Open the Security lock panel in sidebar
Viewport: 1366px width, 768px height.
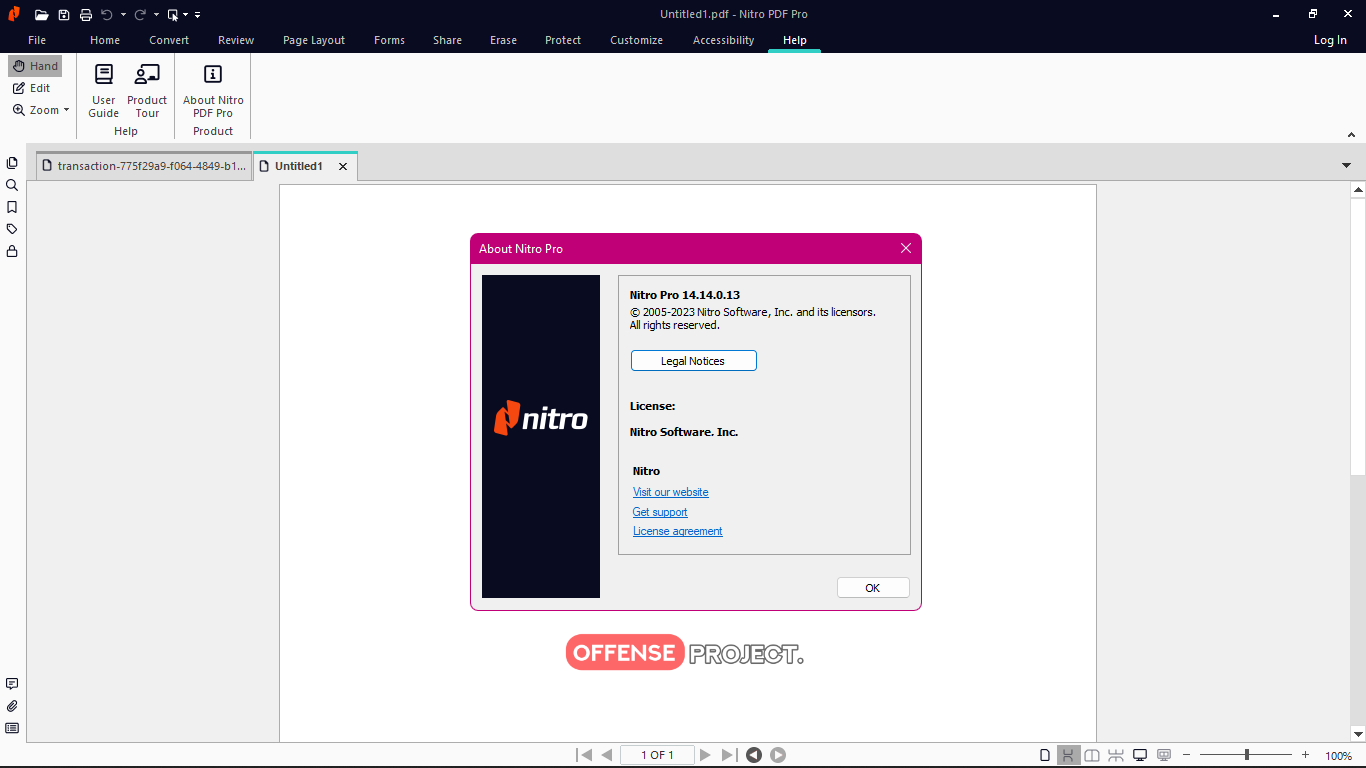pos(12,251)
